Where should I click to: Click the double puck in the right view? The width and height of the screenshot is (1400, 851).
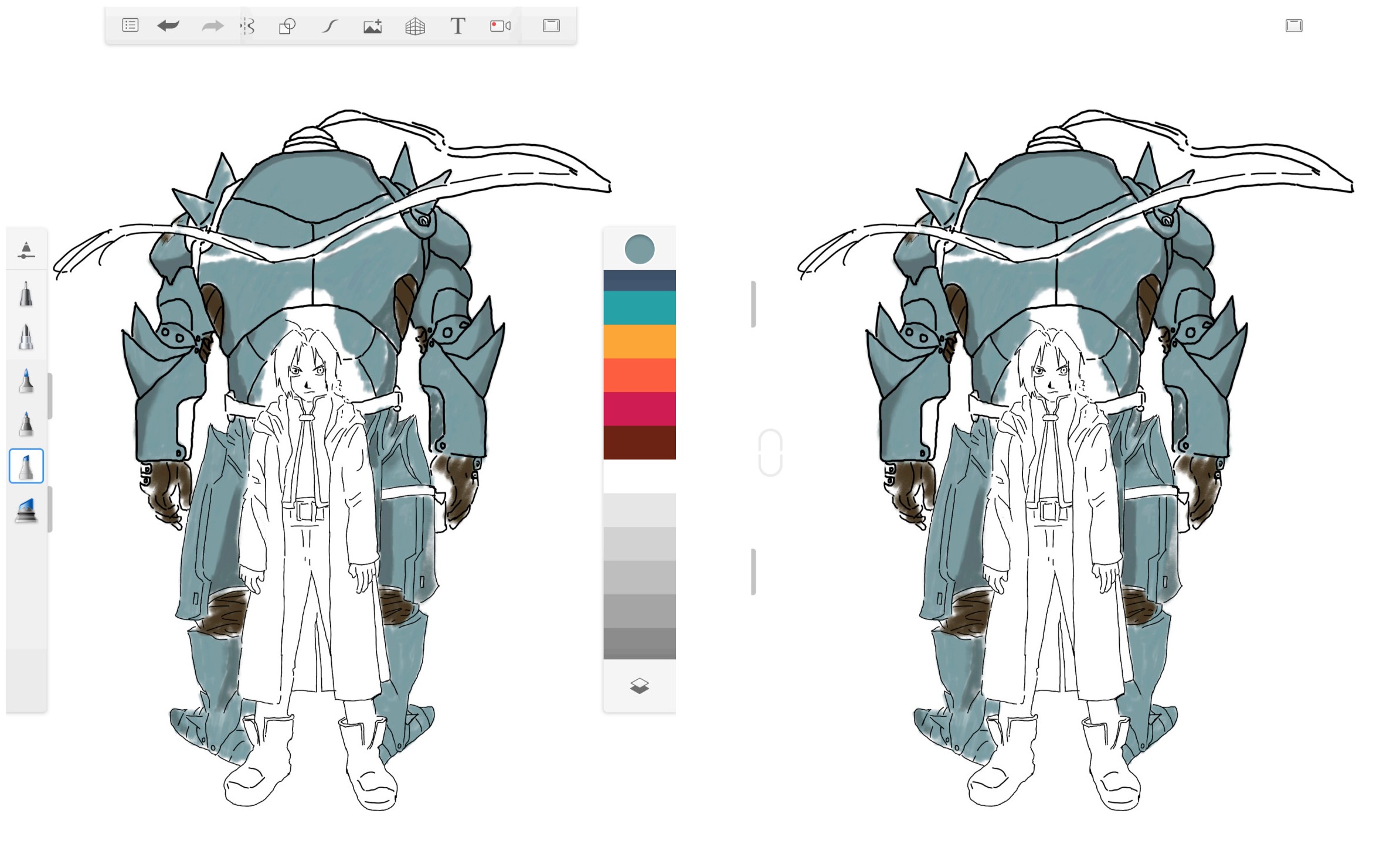pos(770,453)
